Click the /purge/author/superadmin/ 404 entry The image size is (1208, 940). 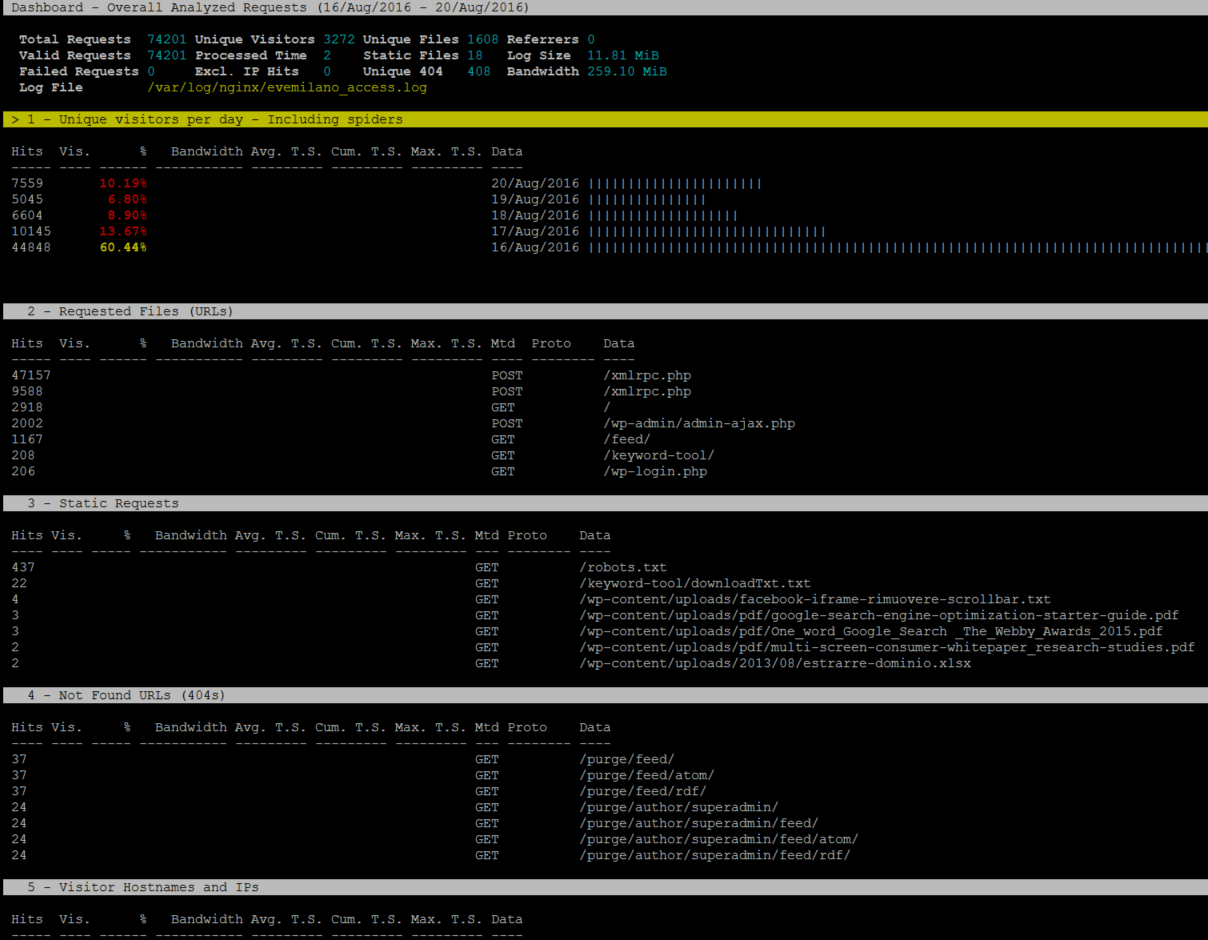pyautogui.click(x=679, y=808)
